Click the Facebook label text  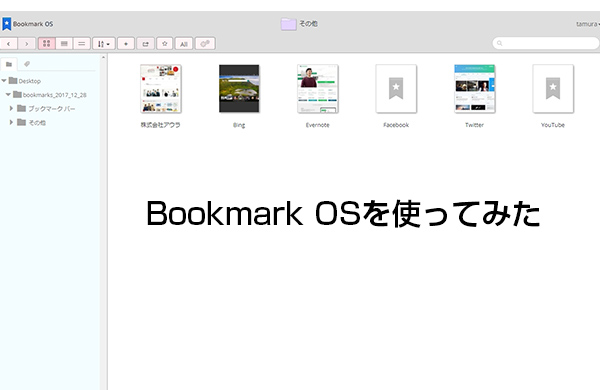click(396, 125)
